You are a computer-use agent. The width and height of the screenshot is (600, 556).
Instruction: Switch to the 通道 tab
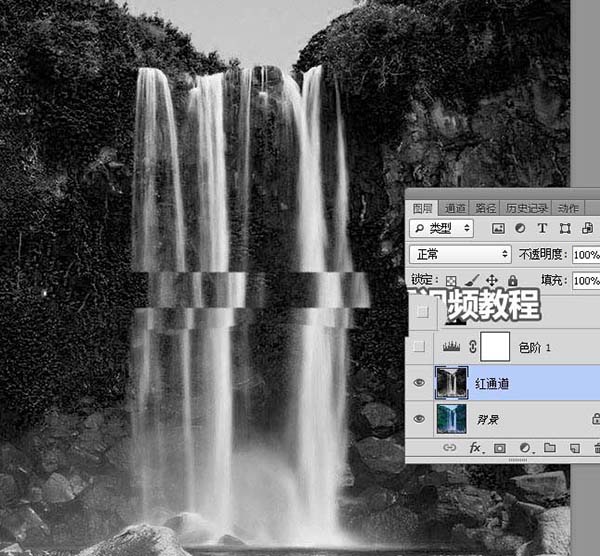(455, 208)
